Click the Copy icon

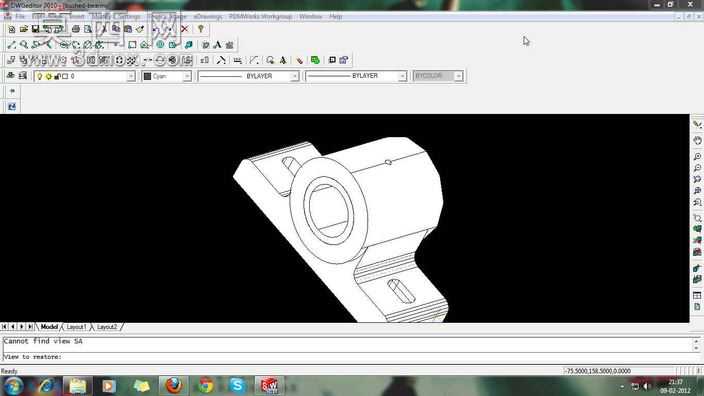pyautogui.click(x=116, y=29)
